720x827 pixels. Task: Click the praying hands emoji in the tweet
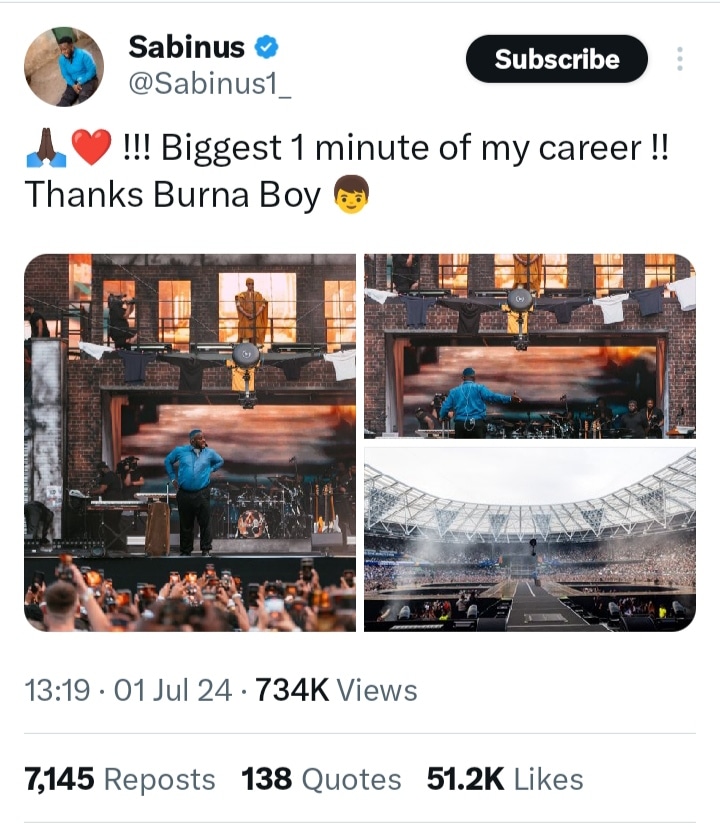pyautogui.click(x=46, y=150)
